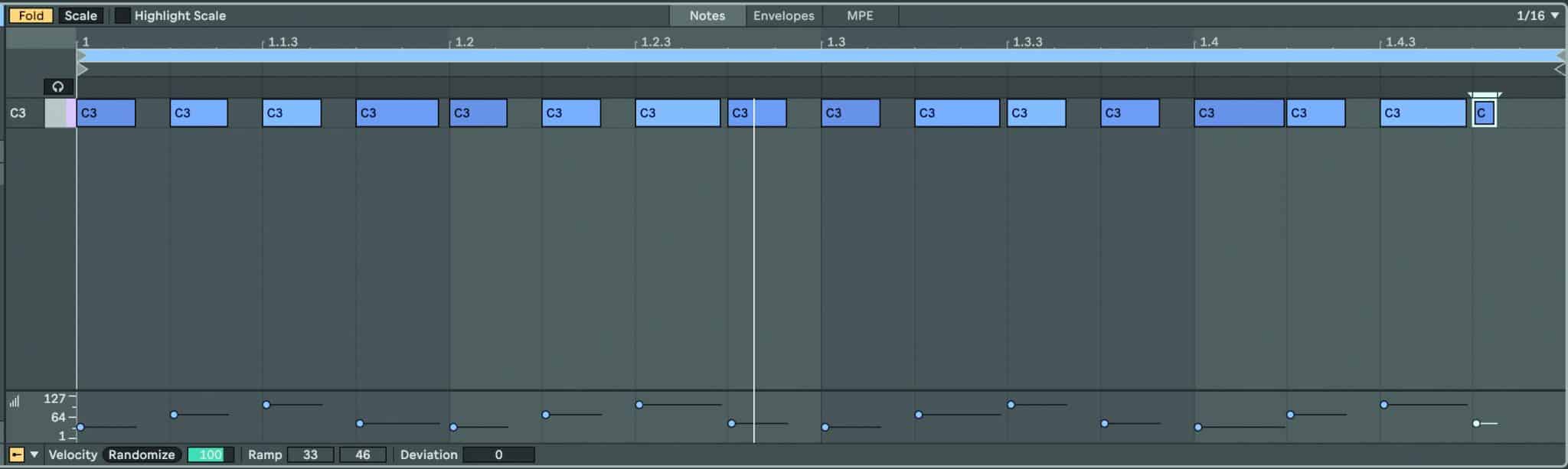Toggle the Fold button
This screenshot has height=469, width=1568.
[31, 15]
